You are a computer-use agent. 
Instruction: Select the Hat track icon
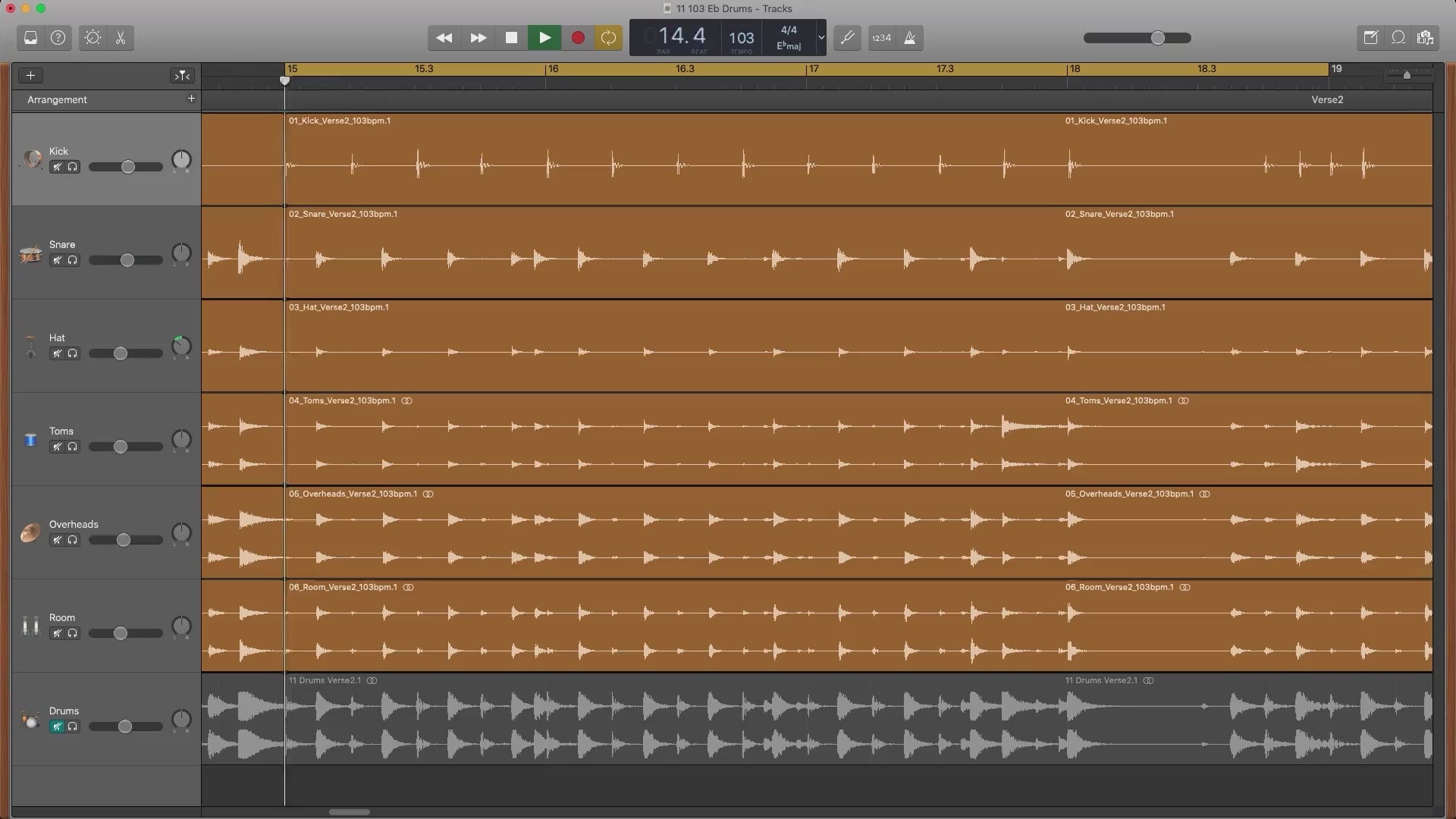tap(31, 347)
